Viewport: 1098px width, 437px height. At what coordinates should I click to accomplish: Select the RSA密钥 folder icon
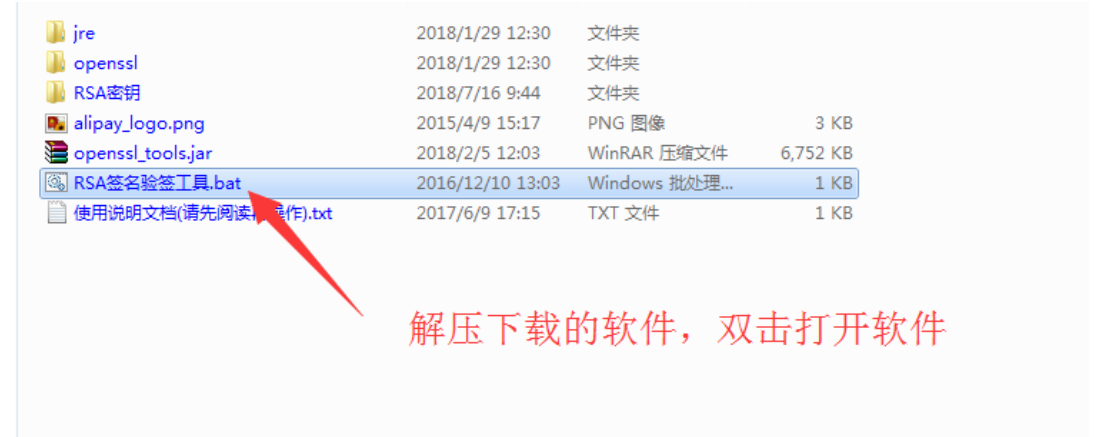[55, 92]
